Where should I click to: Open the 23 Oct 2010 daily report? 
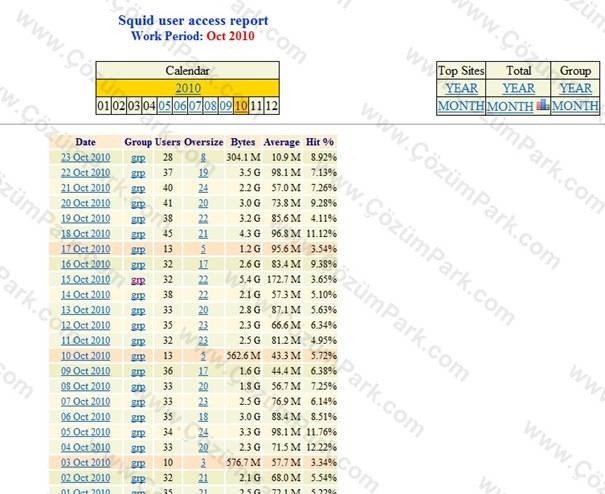pos(85,157)
